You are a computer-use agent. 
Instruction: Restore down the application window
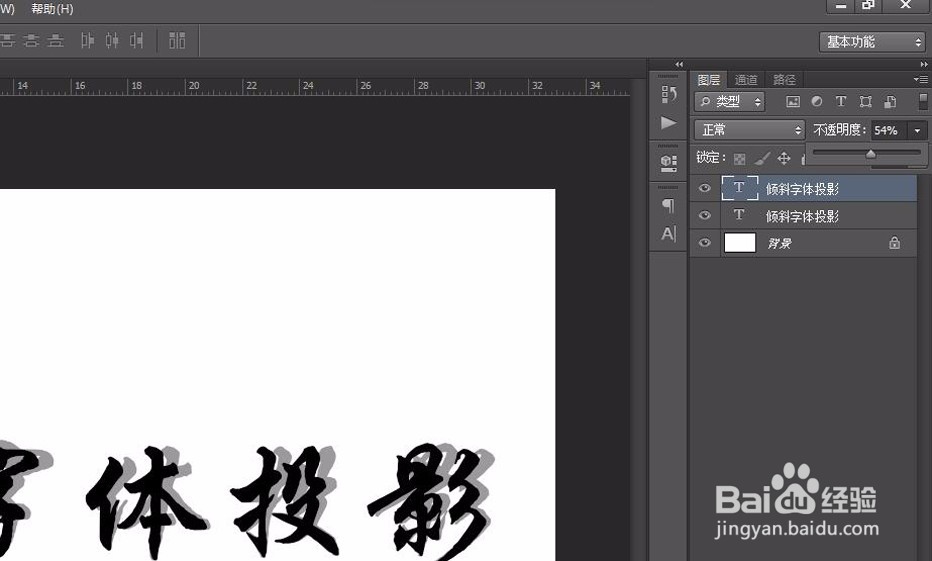tap(868, 5)
